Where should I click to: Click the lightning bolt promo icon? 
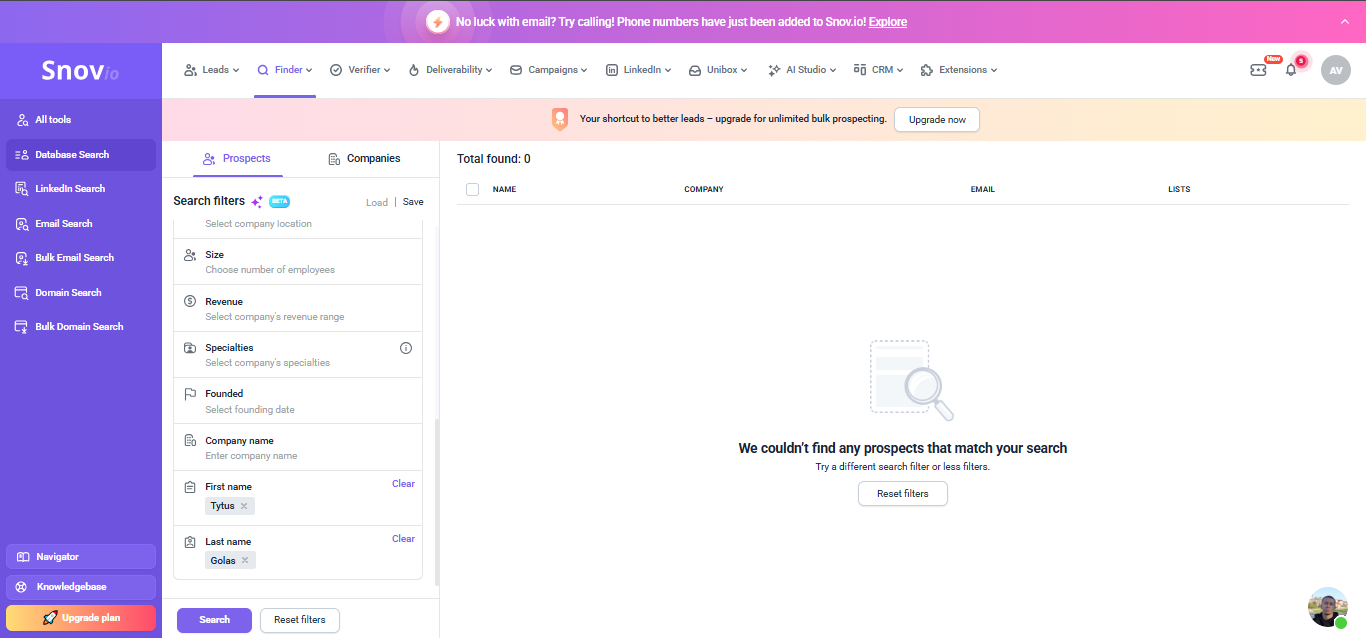(x=437, y=21)
